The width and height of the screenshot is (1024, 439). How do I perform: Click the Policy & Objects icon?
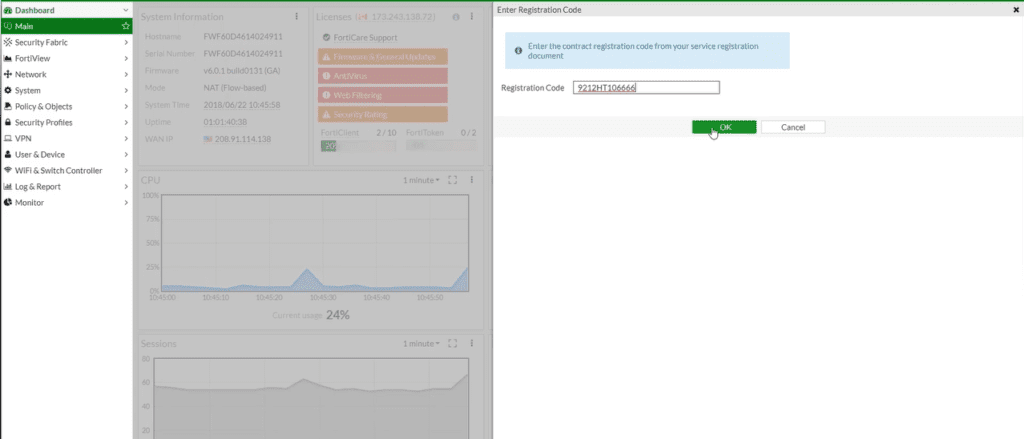click(x=8, y=106)
